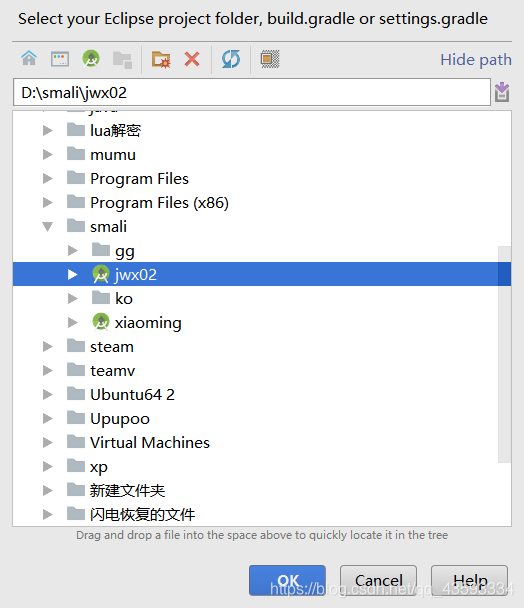
Task: Click the folder icon beside ko
Action: tap(101, 298)
